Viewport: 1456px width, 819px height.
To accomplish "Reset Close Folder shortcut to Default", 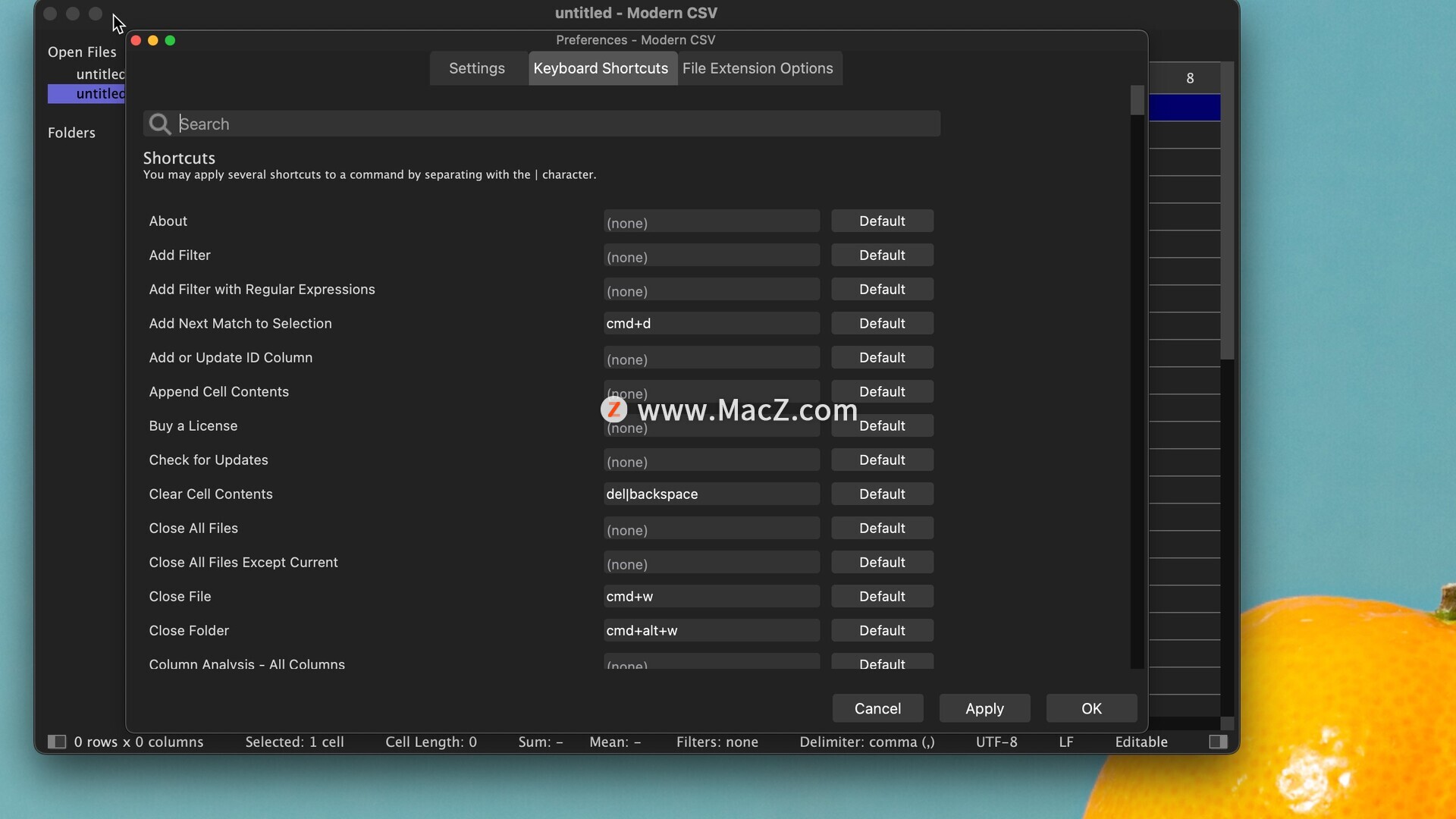I will pyautogui.click(x=883, y=631).
